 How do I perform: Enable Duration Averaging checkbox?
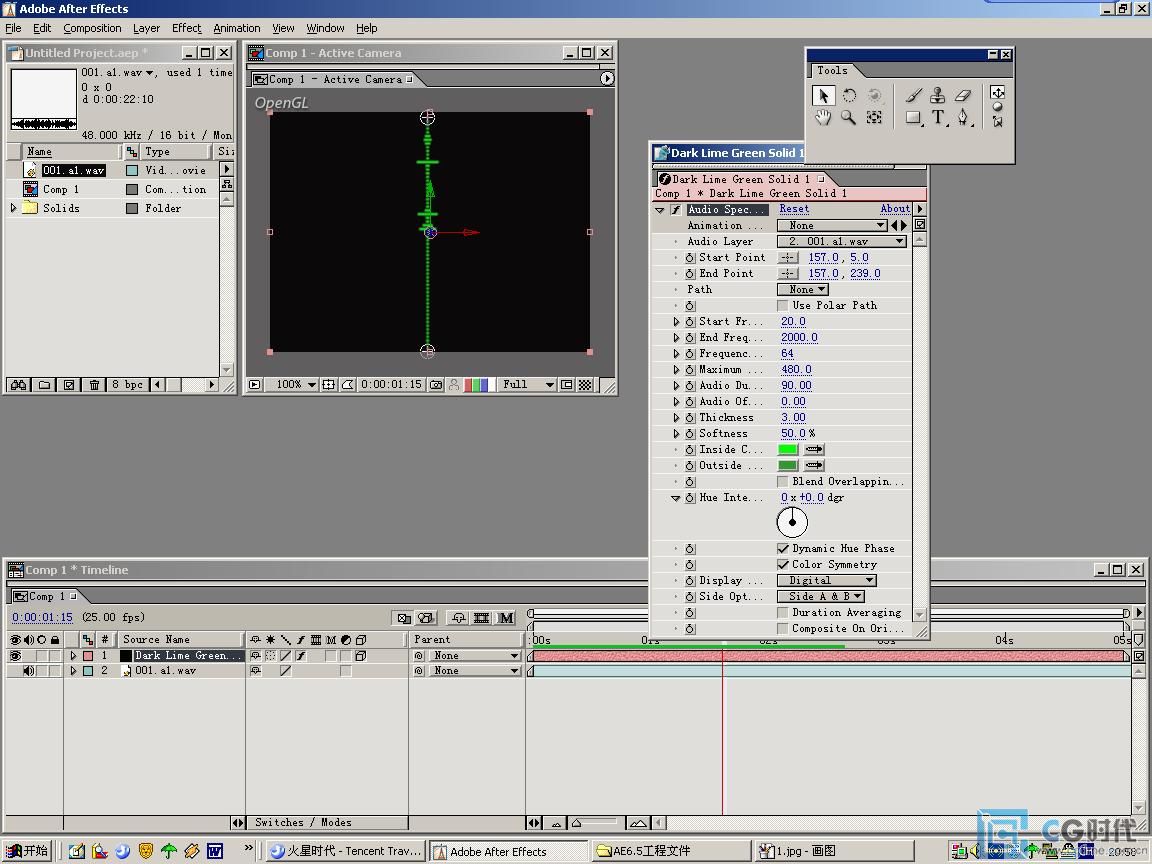point(782,612)
